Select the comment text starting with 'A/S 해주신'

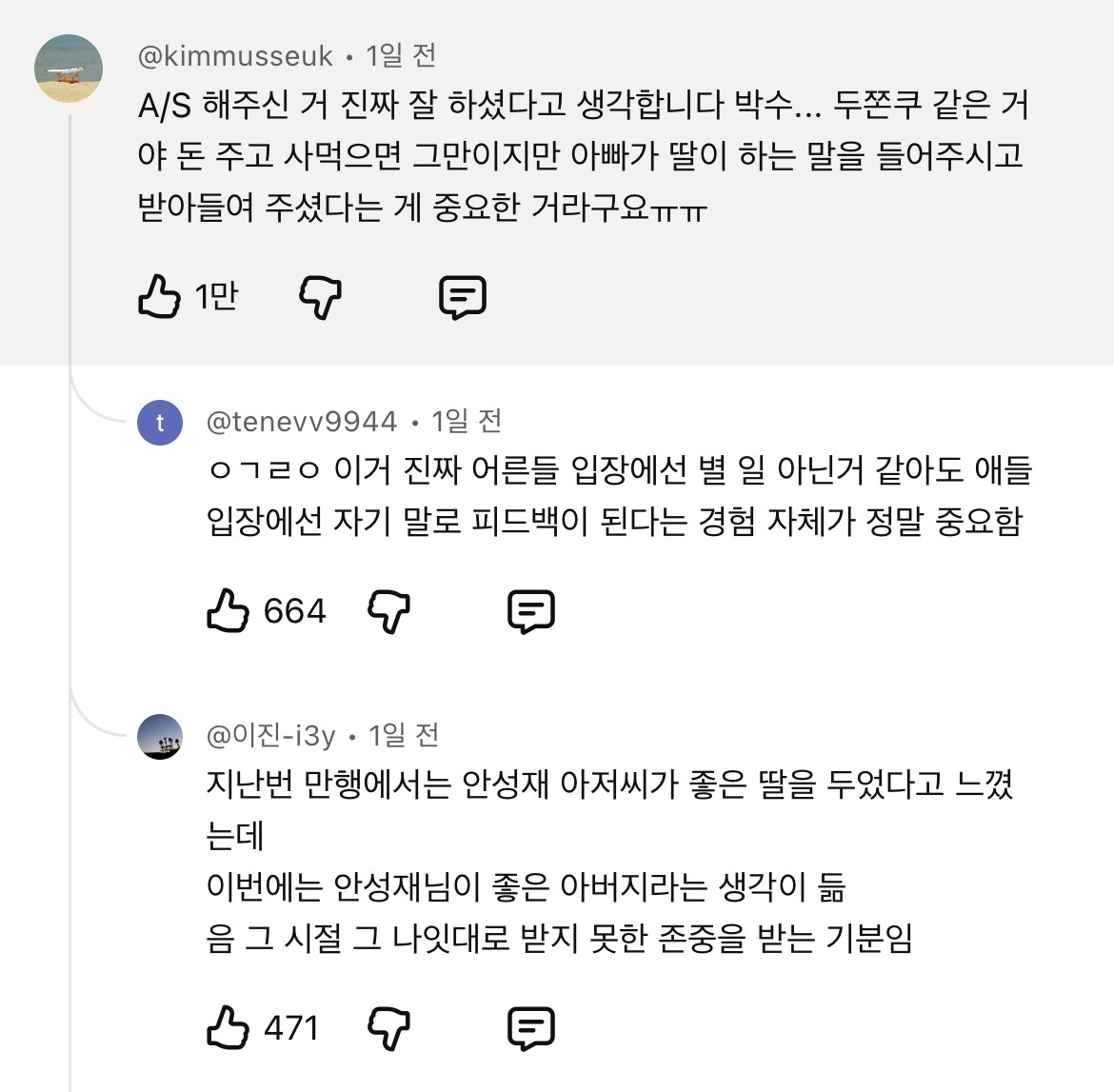(x=583, y=156)
